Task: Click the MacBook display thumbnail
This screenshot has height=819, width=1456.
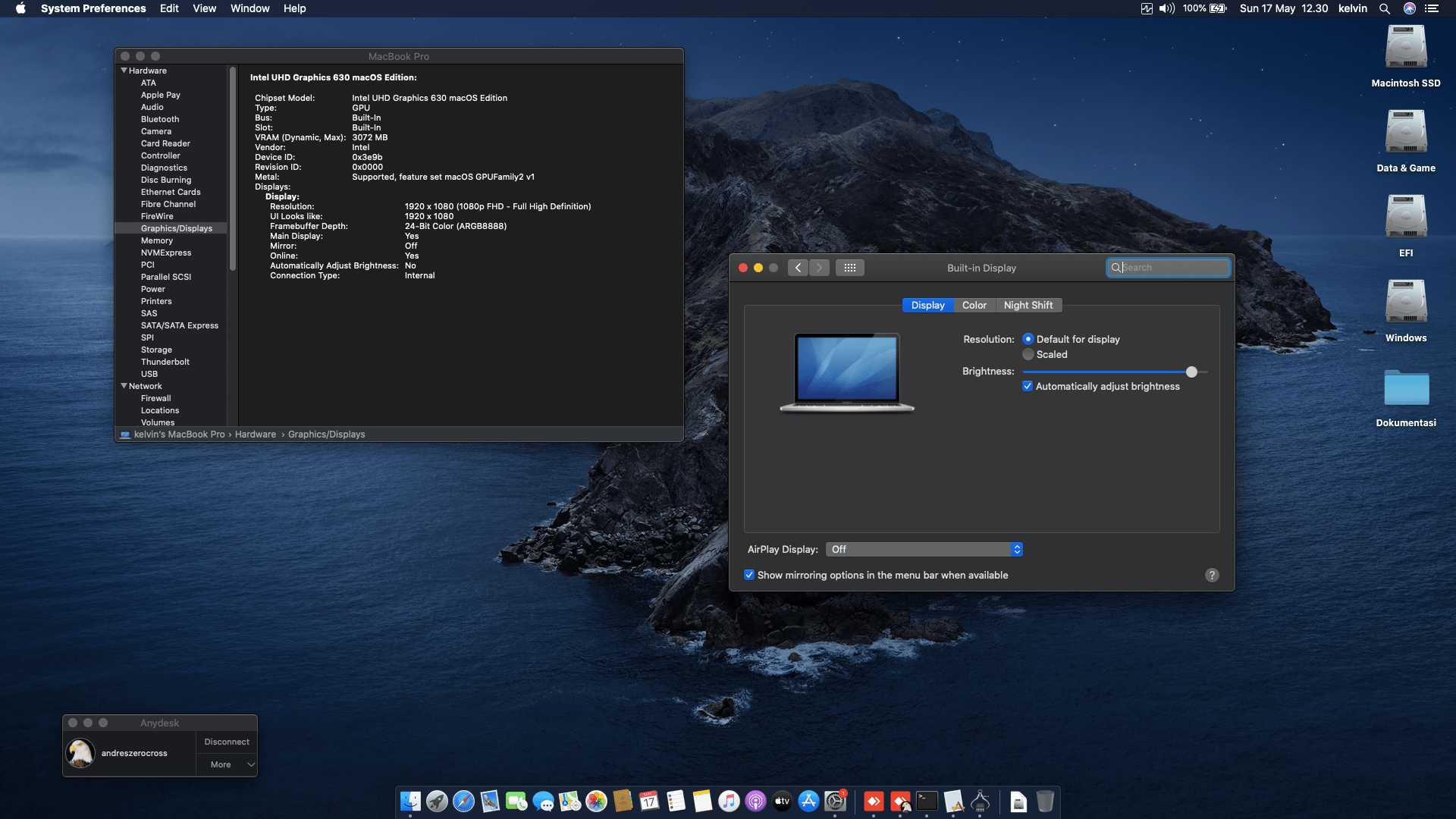Action: pos(847,372)
